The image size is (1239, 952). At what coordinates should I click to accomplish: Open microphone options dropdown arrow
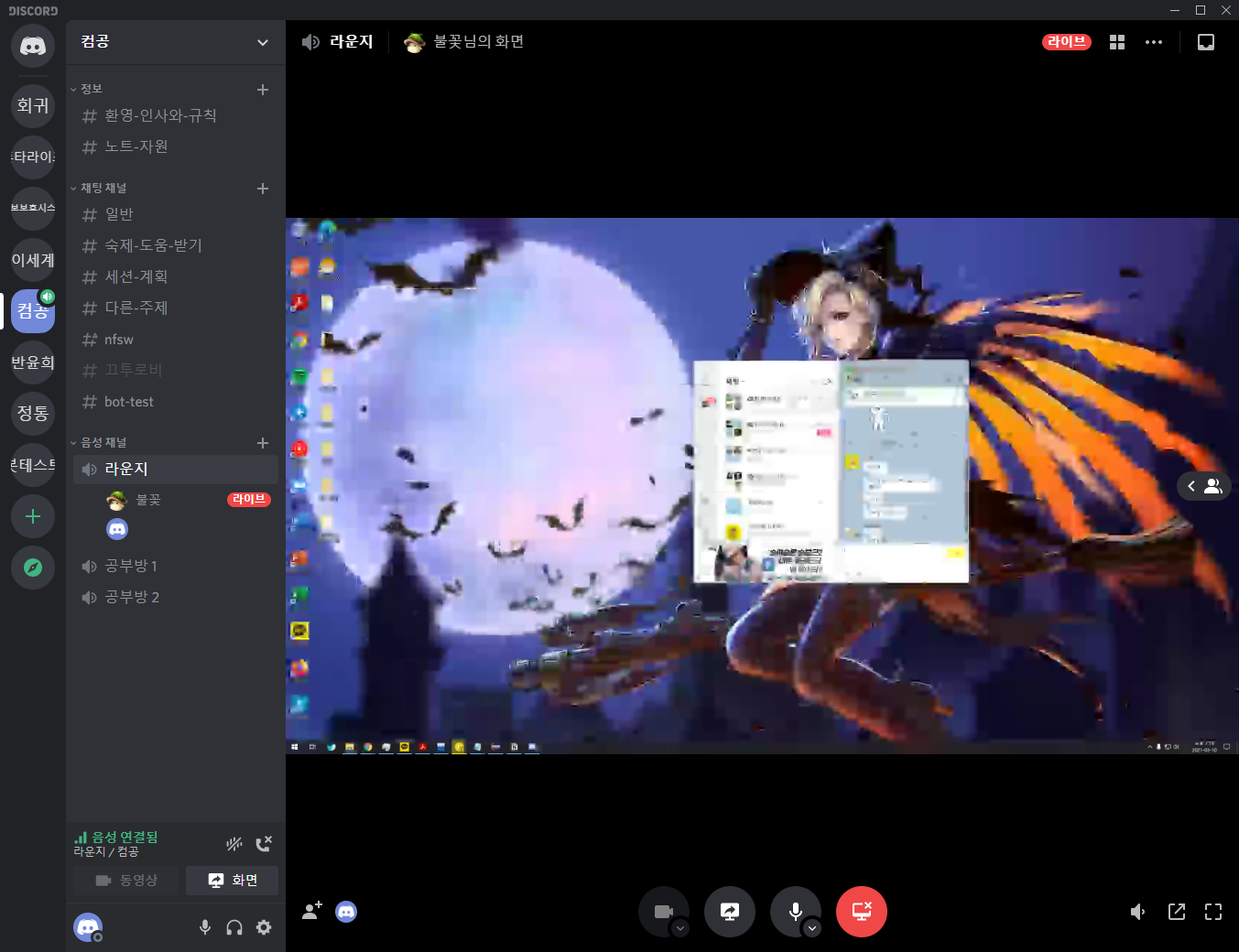811,928
